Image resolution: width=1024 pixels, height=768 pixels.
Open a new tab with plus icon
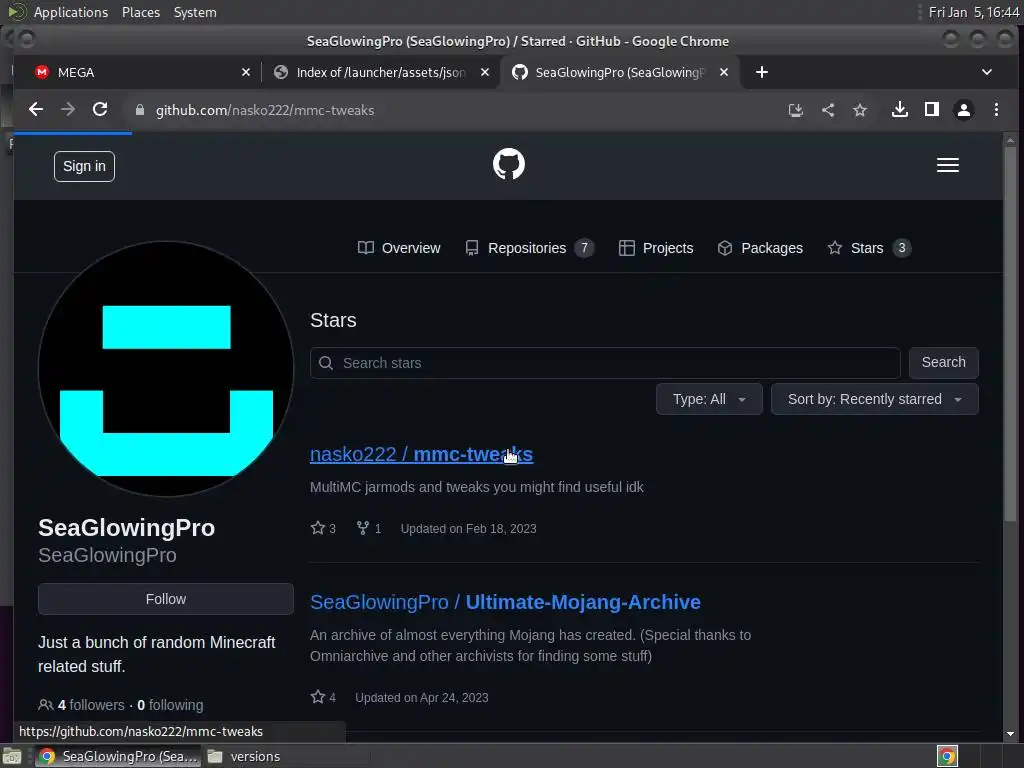tap(761, 72)
